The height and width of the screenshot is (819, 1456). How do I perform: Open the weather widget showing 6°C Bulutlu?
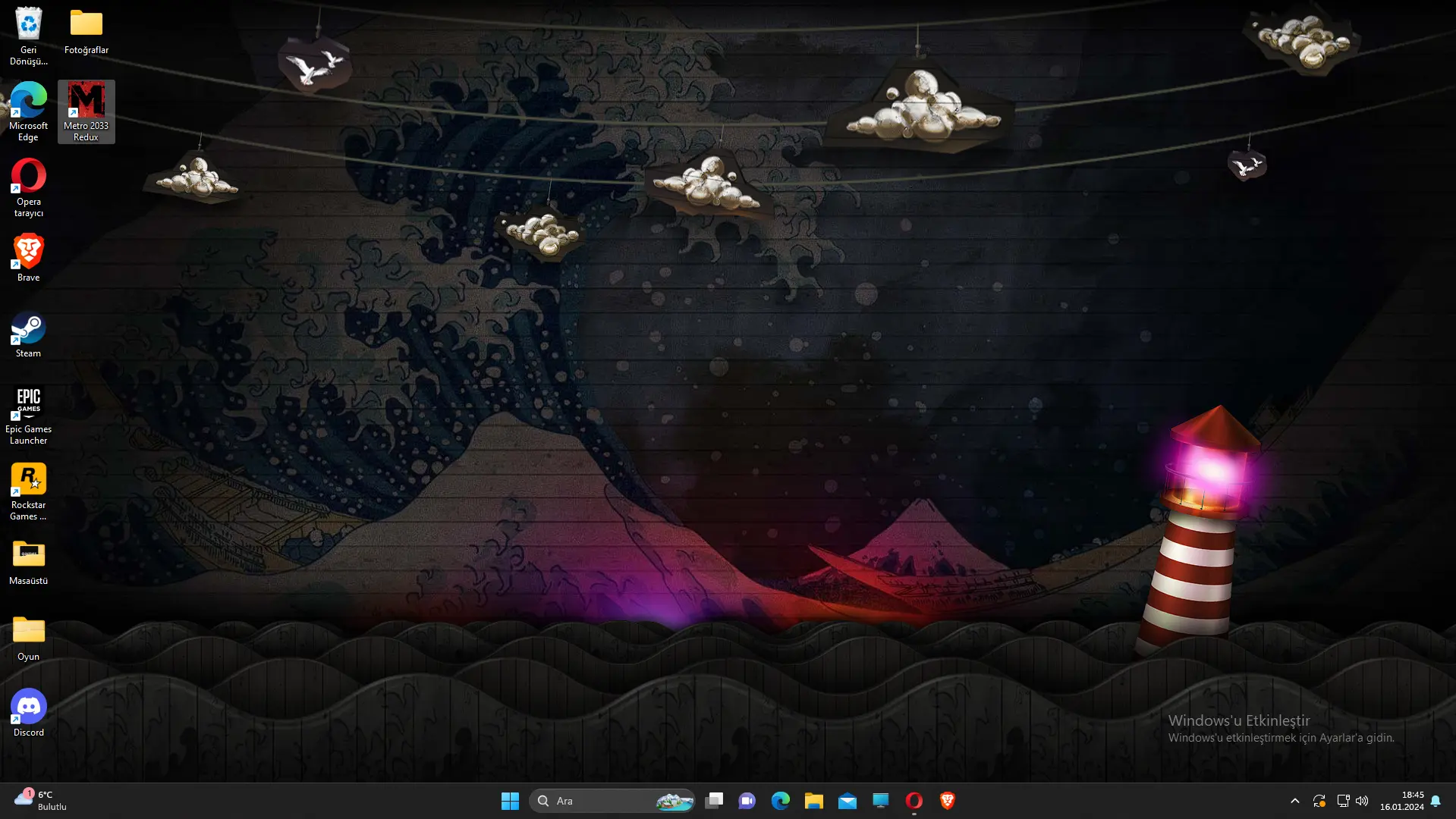pos(41,801)
